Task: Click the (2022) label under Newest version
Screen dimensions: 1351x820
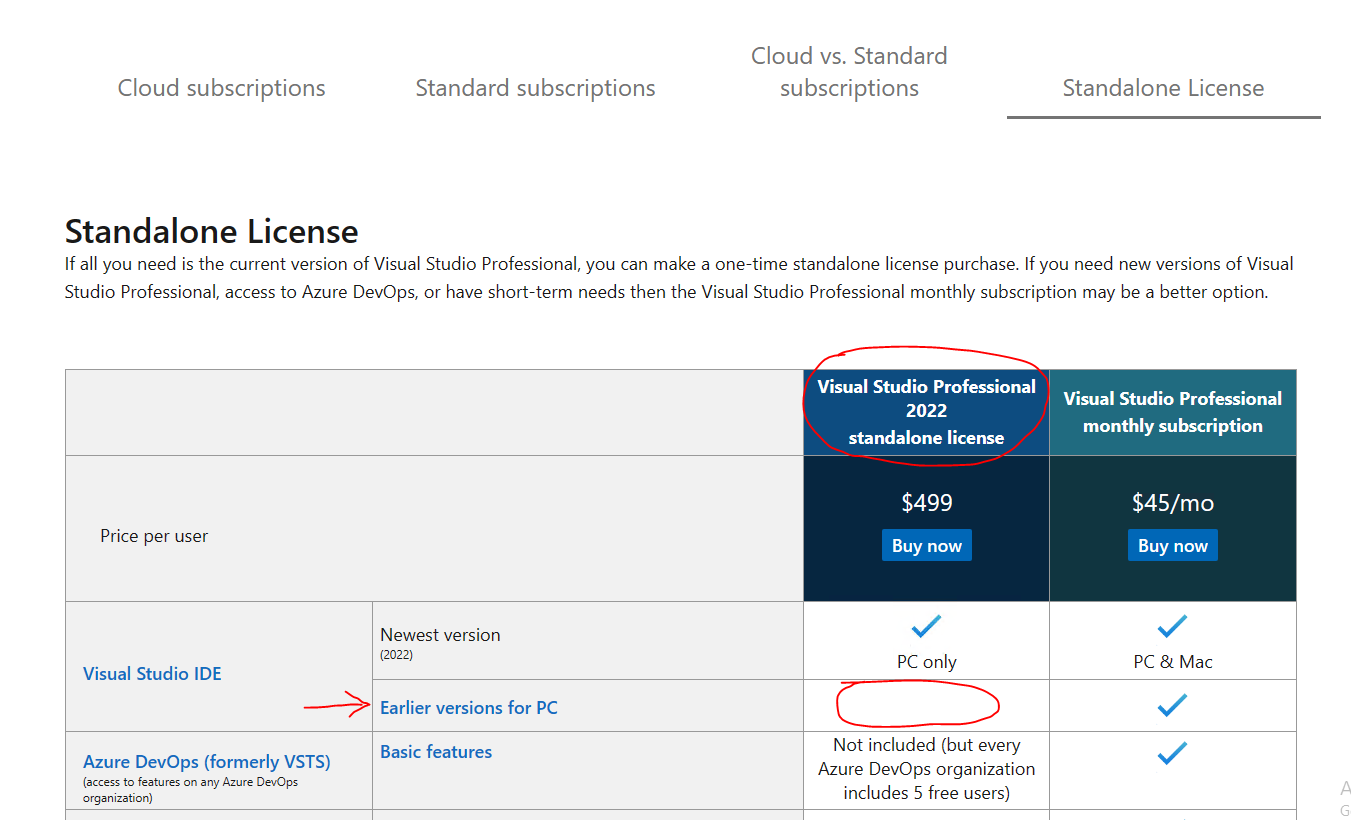Action: click(396, 655)
